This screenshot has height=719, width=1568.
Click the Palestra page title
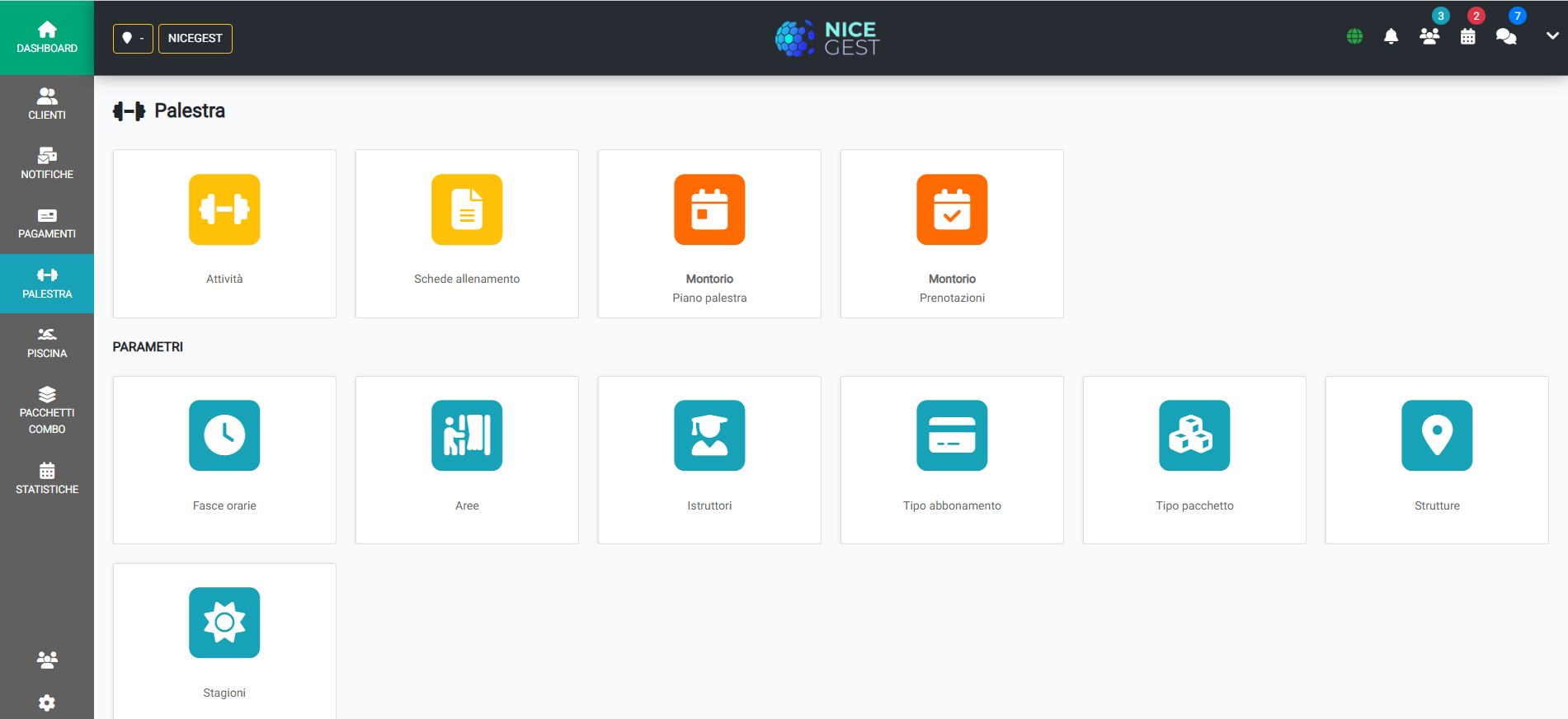tap(190, 110)
